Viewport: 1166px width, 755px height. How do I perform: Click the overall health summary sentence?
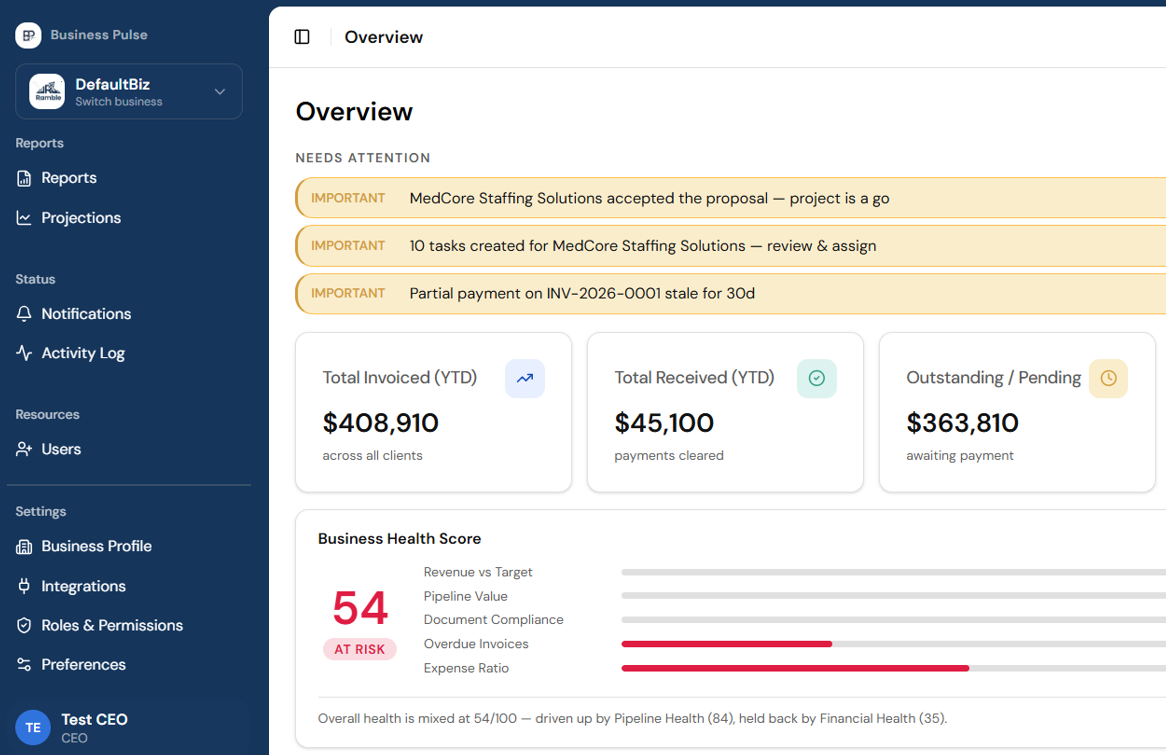coord(632,719)
